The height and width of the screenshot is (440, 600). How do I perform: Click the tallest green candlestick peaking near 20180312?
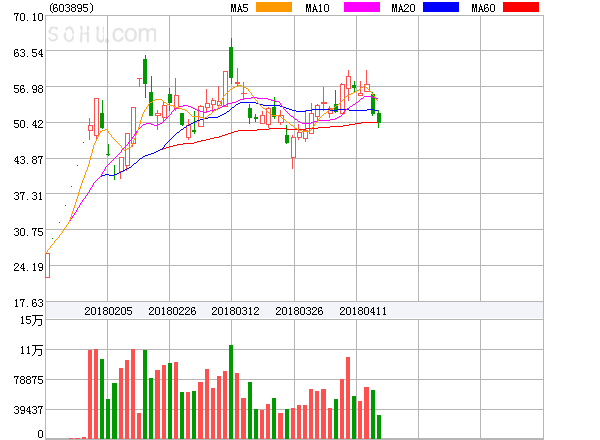click(231, 61)
